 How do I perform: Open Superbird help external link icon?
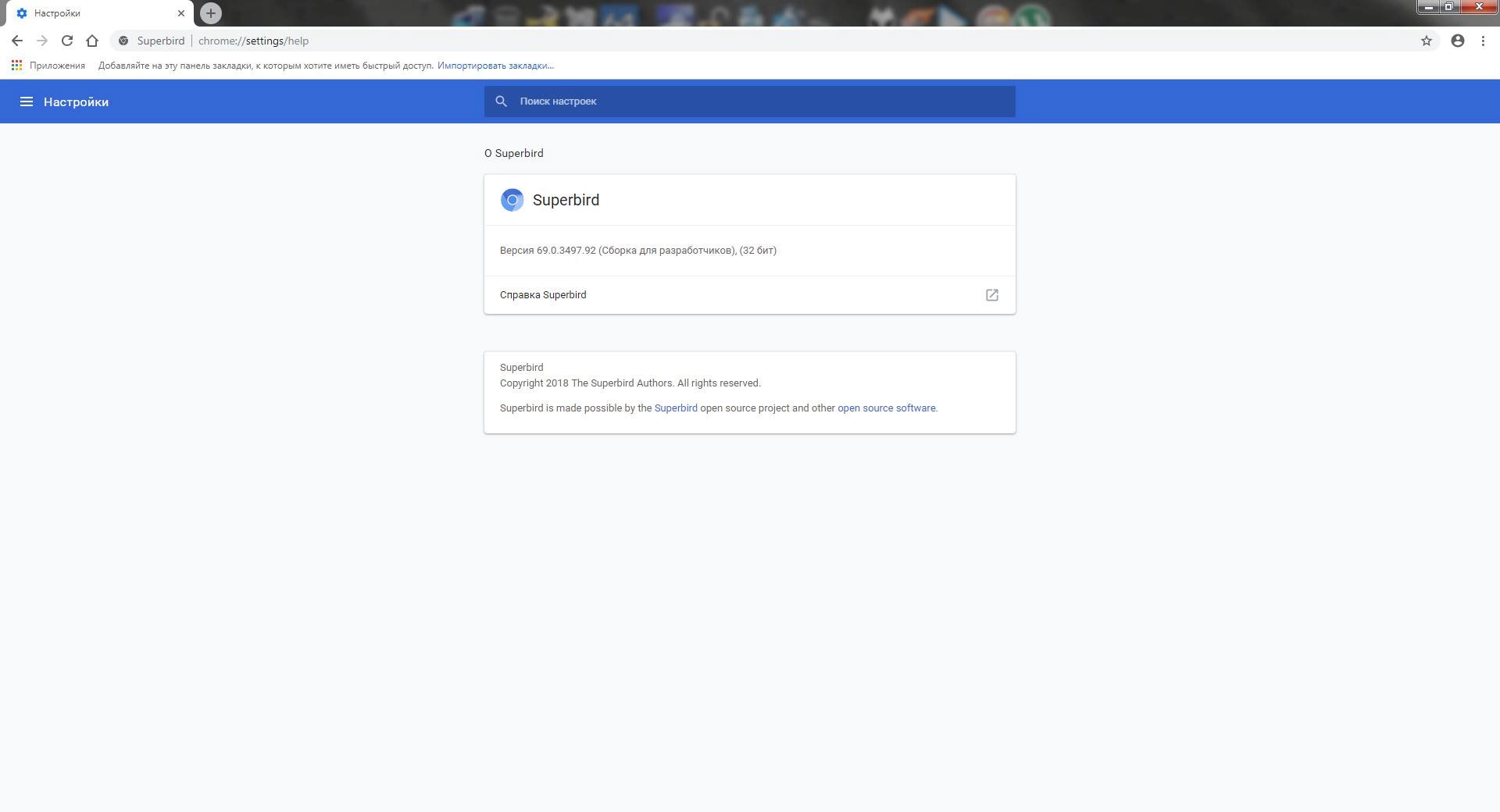point(992,295)
